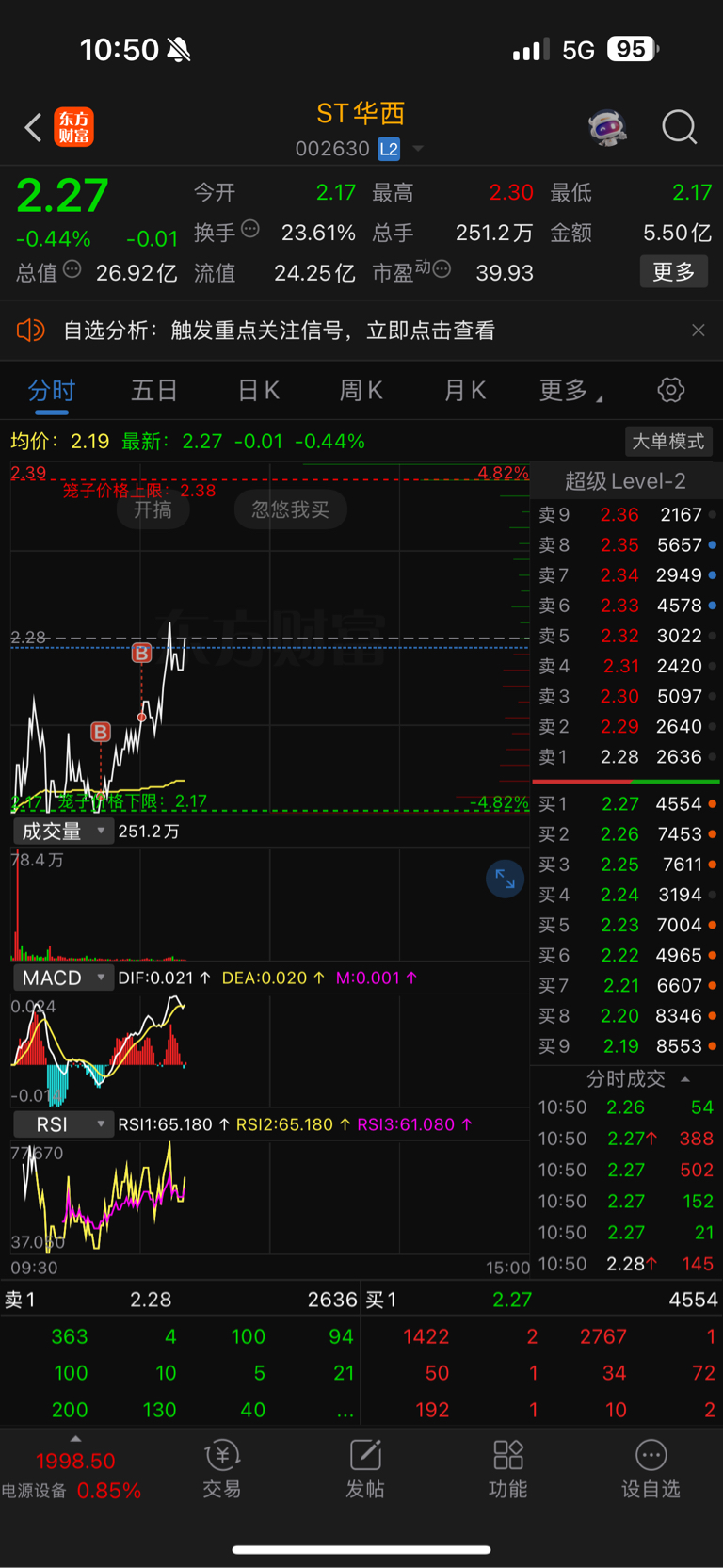
Task: Tap the 2.39 upper price label
Action: (28, 473)
